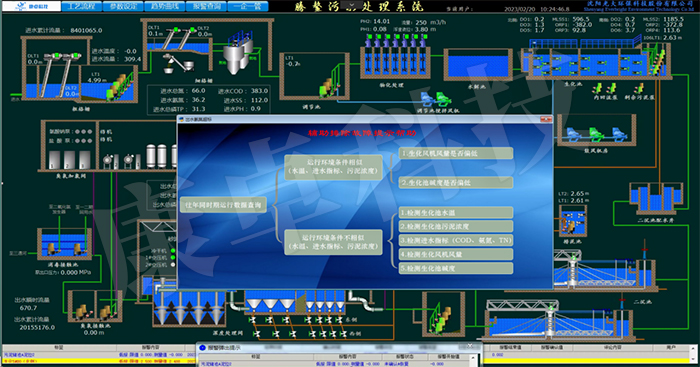This screenshot has width=700, height=367.
Task: Close the troubleshooting help dialog
Action: pos(546,119)
